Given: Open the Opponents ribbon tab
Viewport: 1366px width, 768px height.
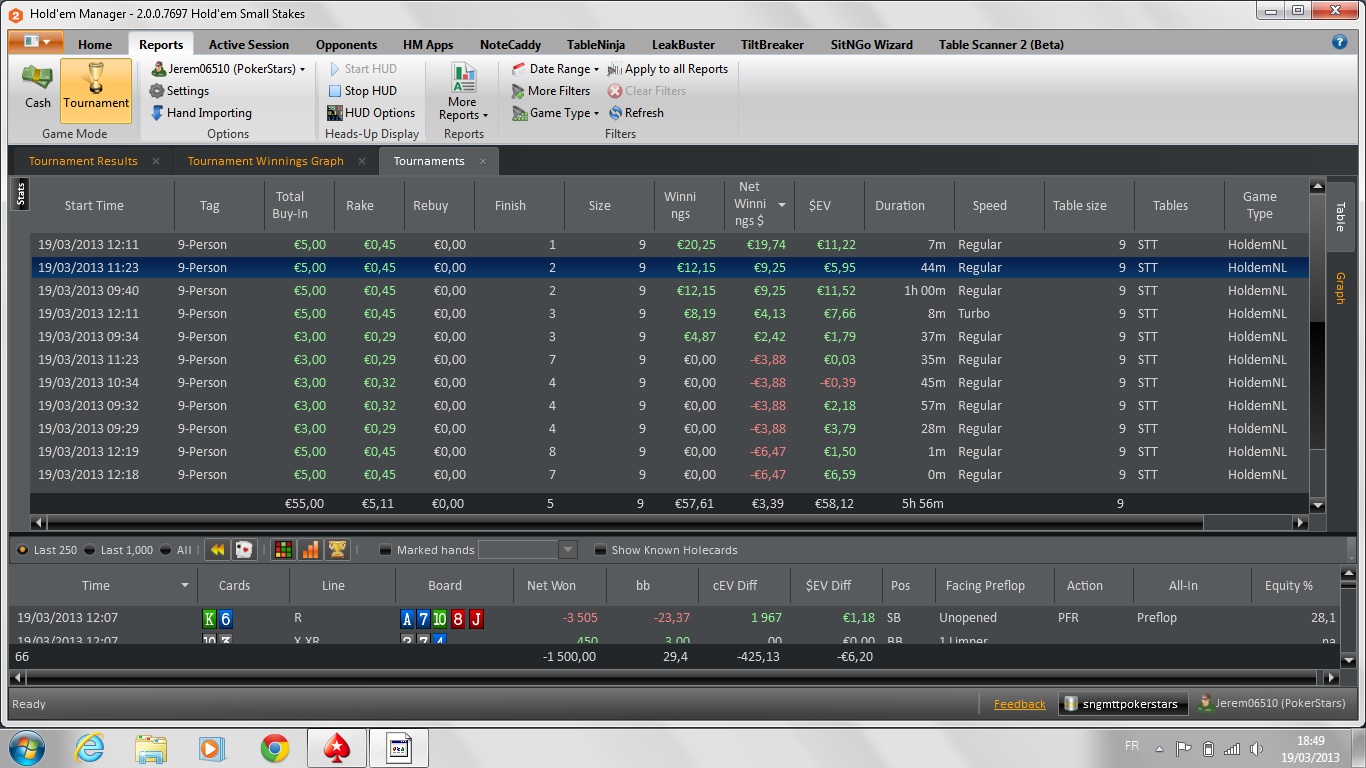Looking at the screenshot, I should click(x=346, y=44).
